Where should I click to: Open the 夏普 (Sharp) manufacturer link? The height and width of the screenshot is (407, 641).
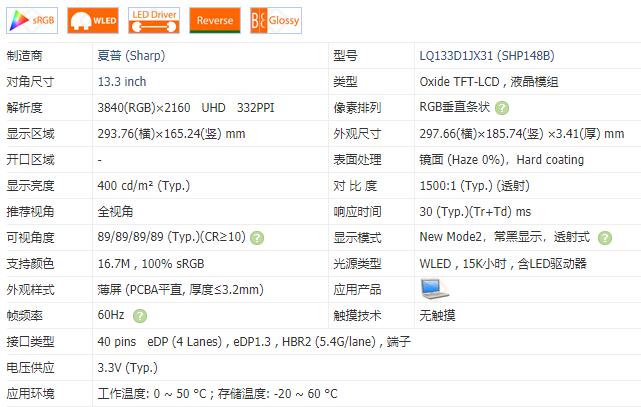[x=131, y=56]
